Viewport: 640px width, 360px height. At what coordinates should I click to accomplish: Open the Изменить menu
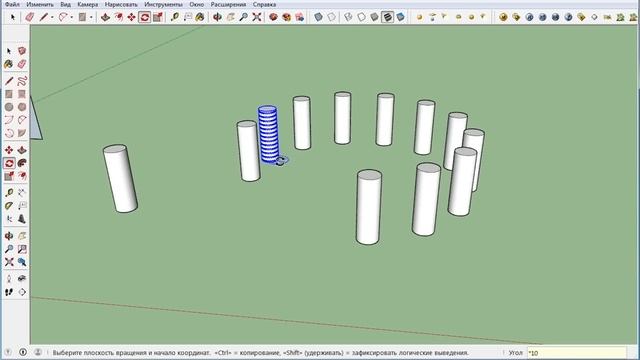click(40, 4)
